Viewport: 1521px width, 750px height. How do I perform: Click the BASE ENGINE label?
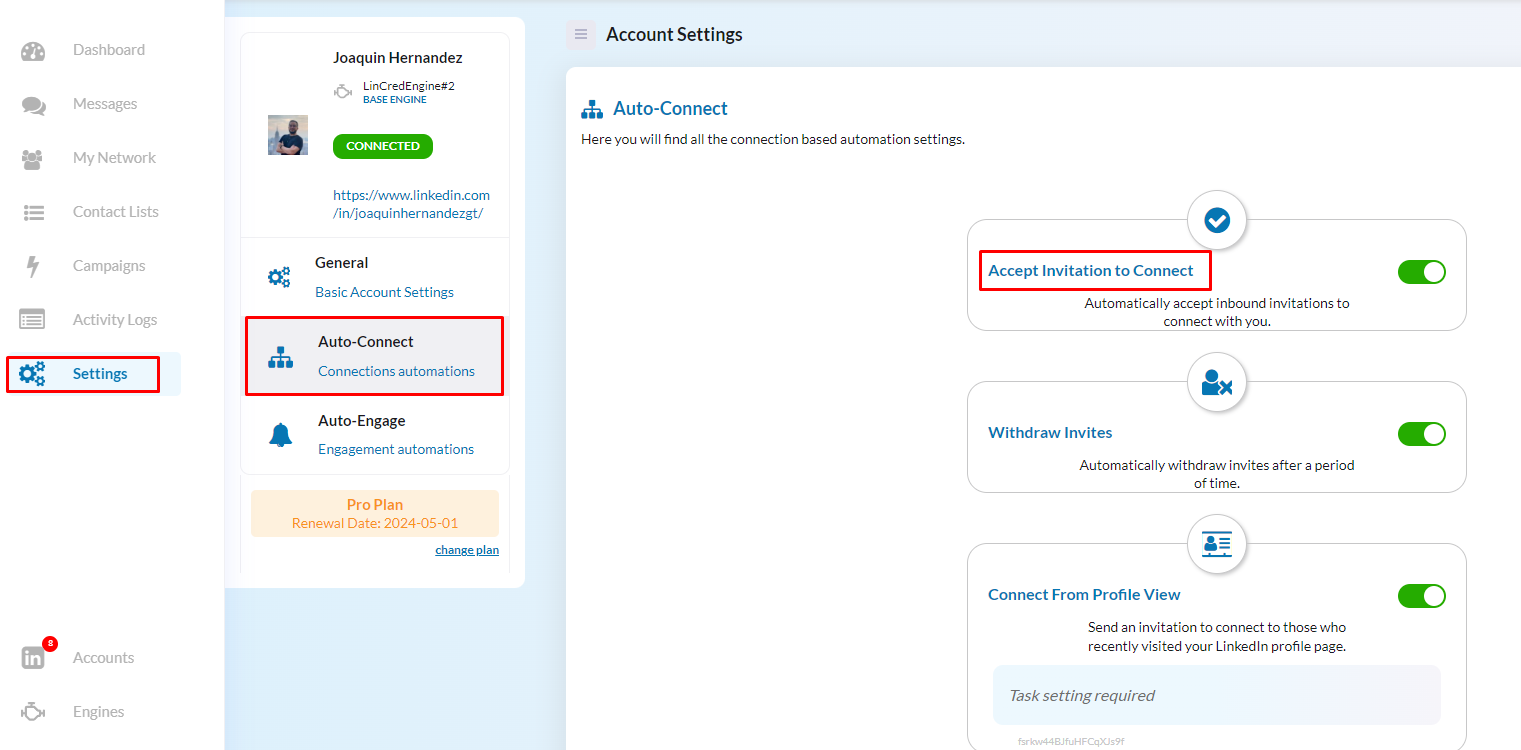tap(395, 100)
